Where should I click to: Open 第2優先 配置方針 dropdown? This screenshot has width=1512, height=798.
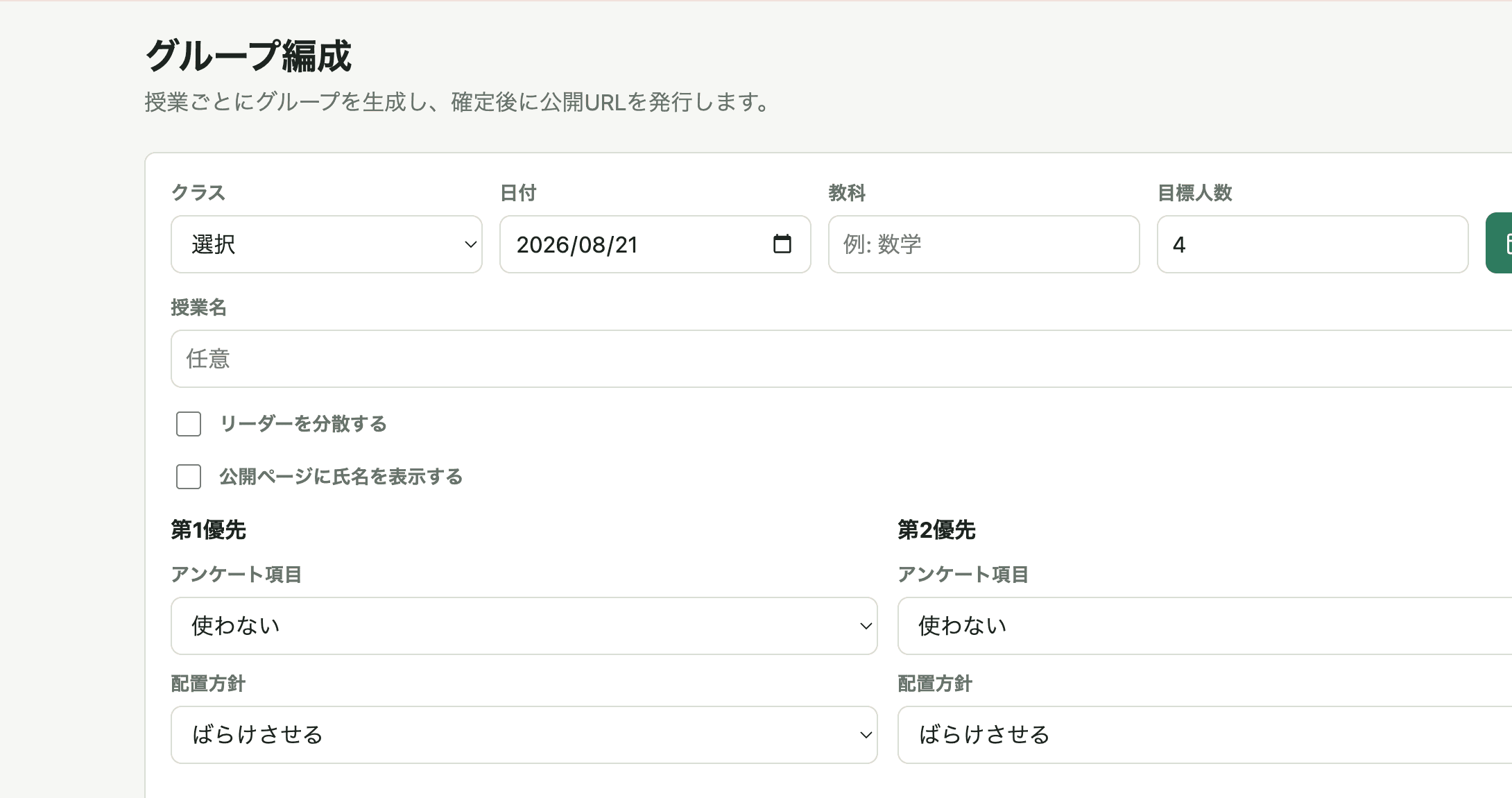pos(1205,735)
